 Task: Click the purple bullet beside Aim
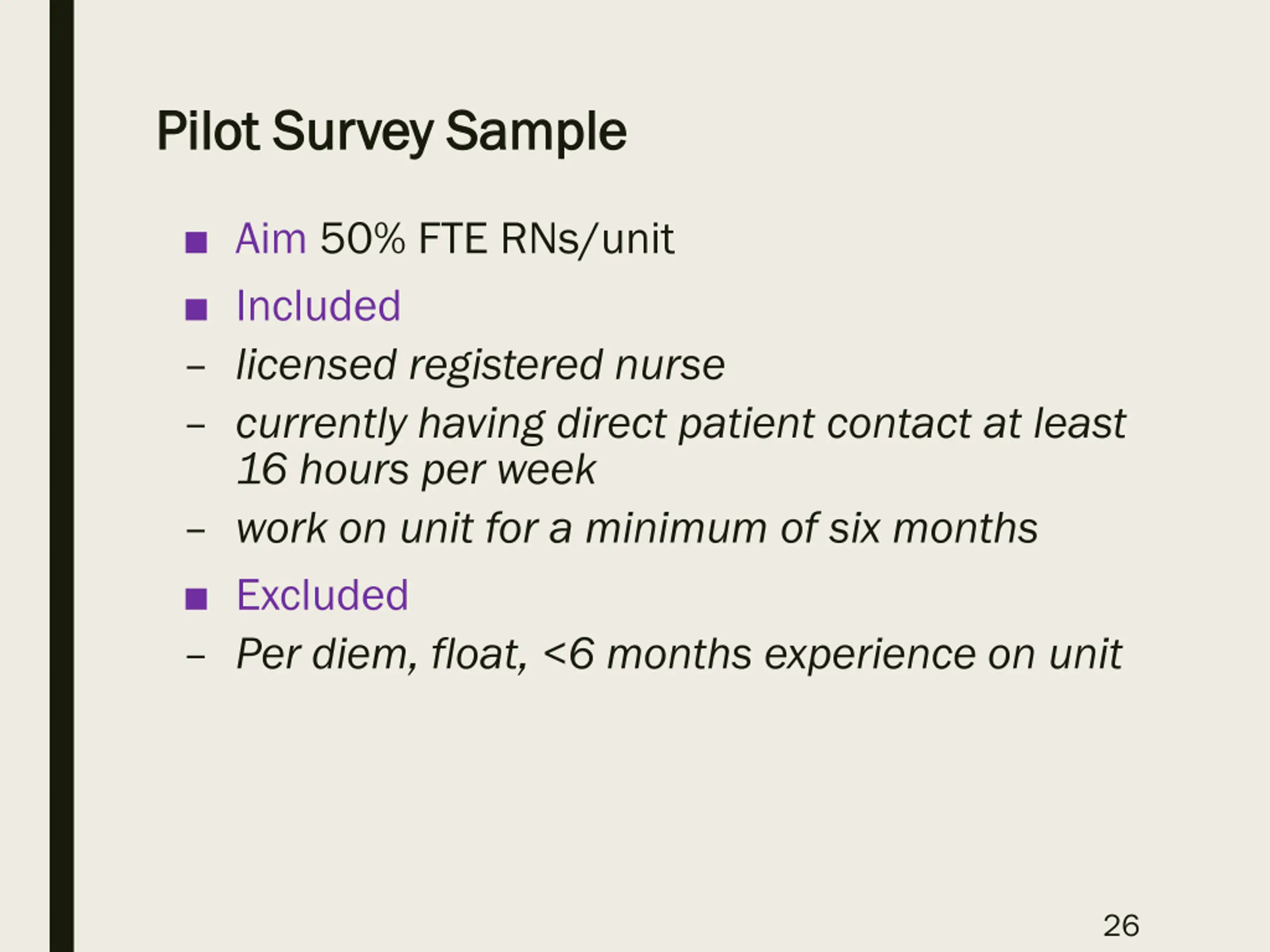click(196, 242)
